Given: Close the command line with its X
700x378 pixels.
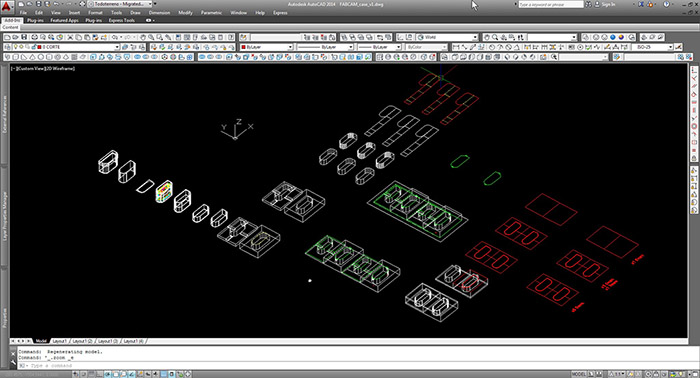Looking at the screenshot, I should click(x=13, y=353).
